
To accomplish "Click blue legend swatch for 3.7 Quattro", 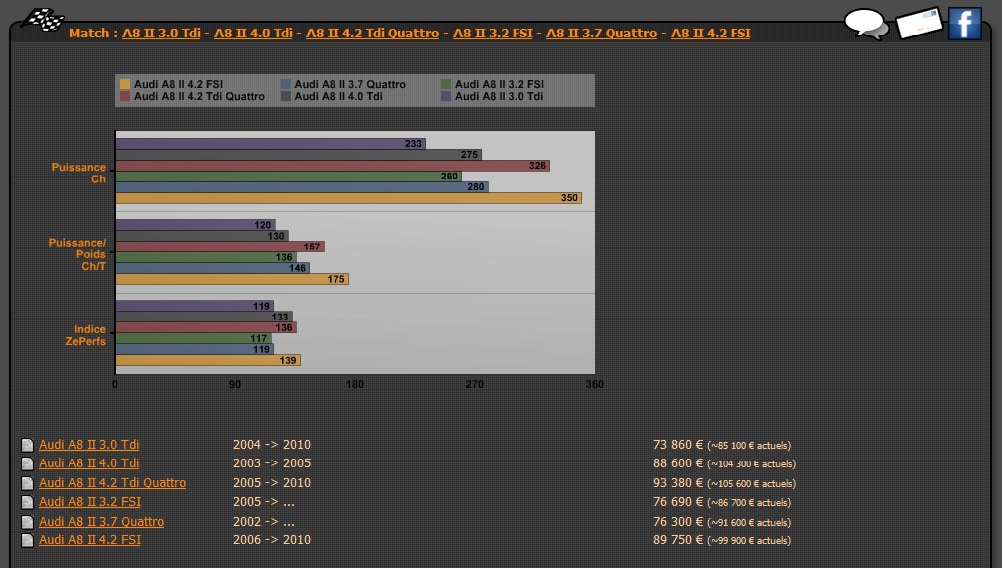I will (286, 84).
